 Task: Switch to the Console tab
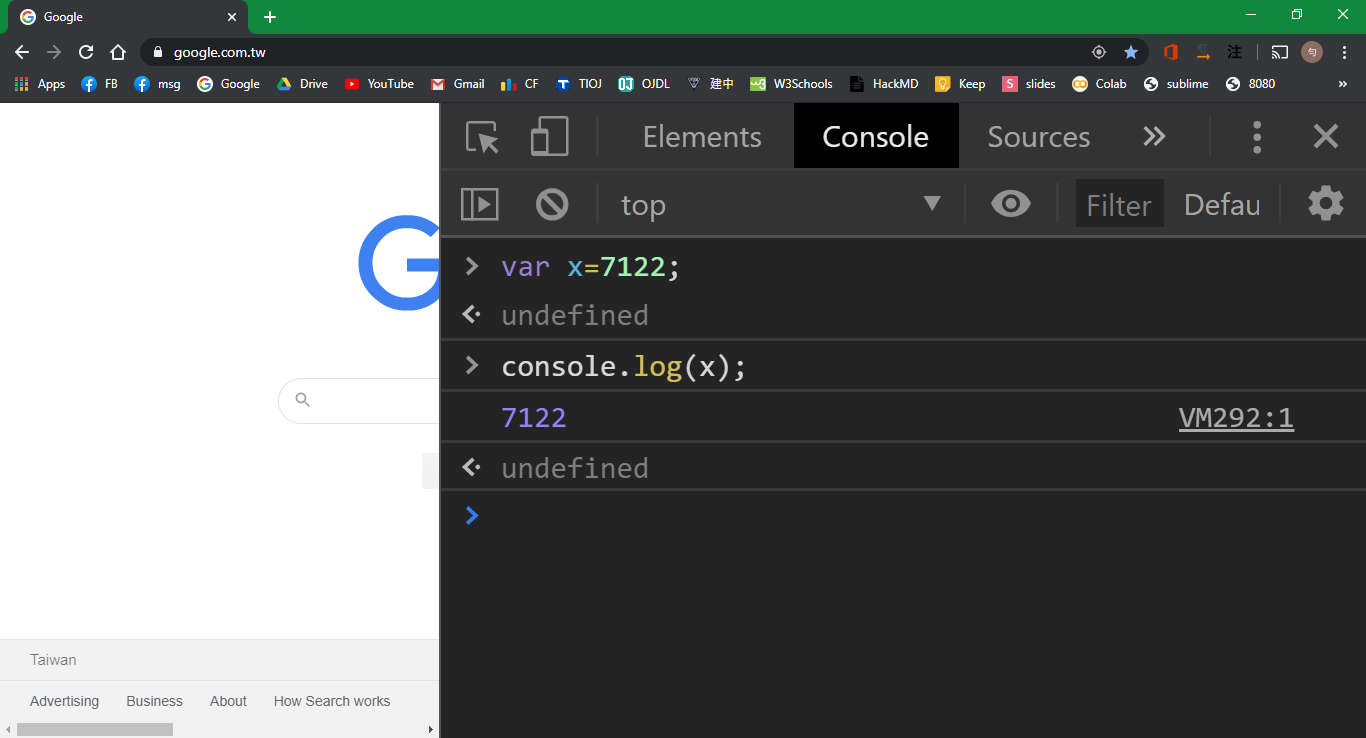876,137
